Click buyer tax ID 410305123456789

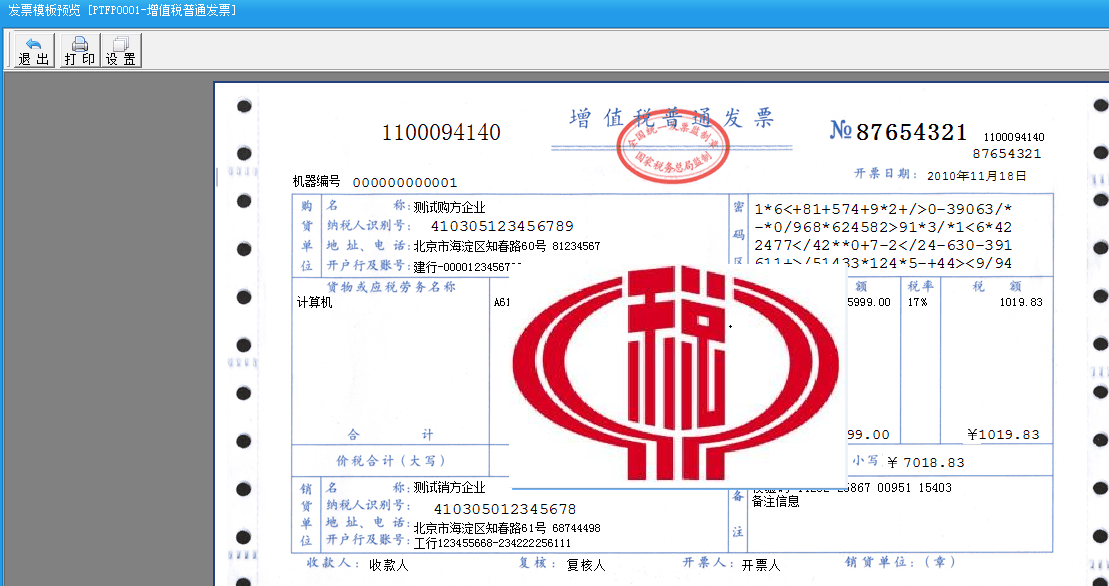click(502, 226)
